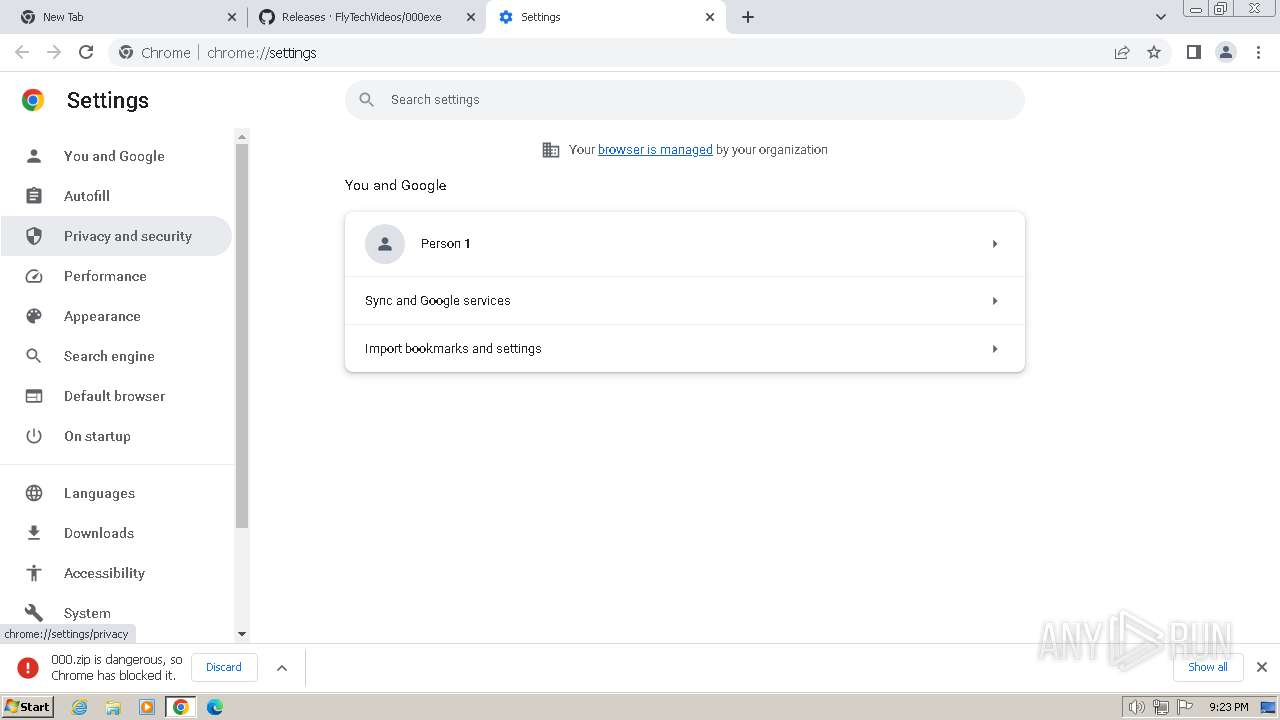Open the tab search dropdown
The height and width of the screenshot is (720, 1280).
click(x=1160, y=17)
